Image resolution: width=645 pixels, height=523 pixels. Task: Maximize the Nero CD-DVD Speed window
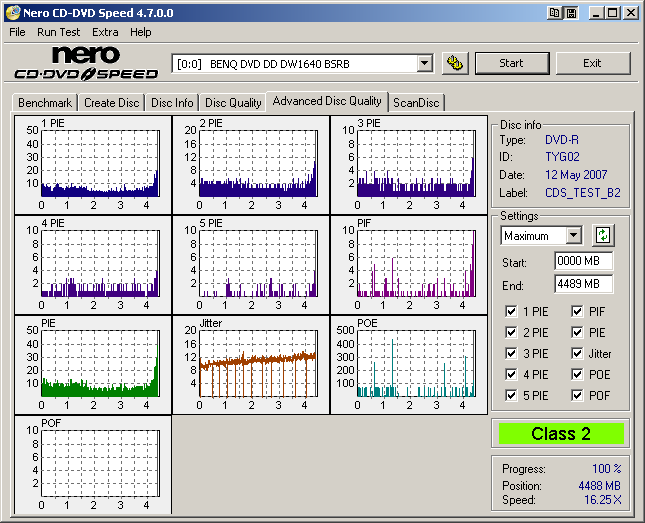[613, 13]
